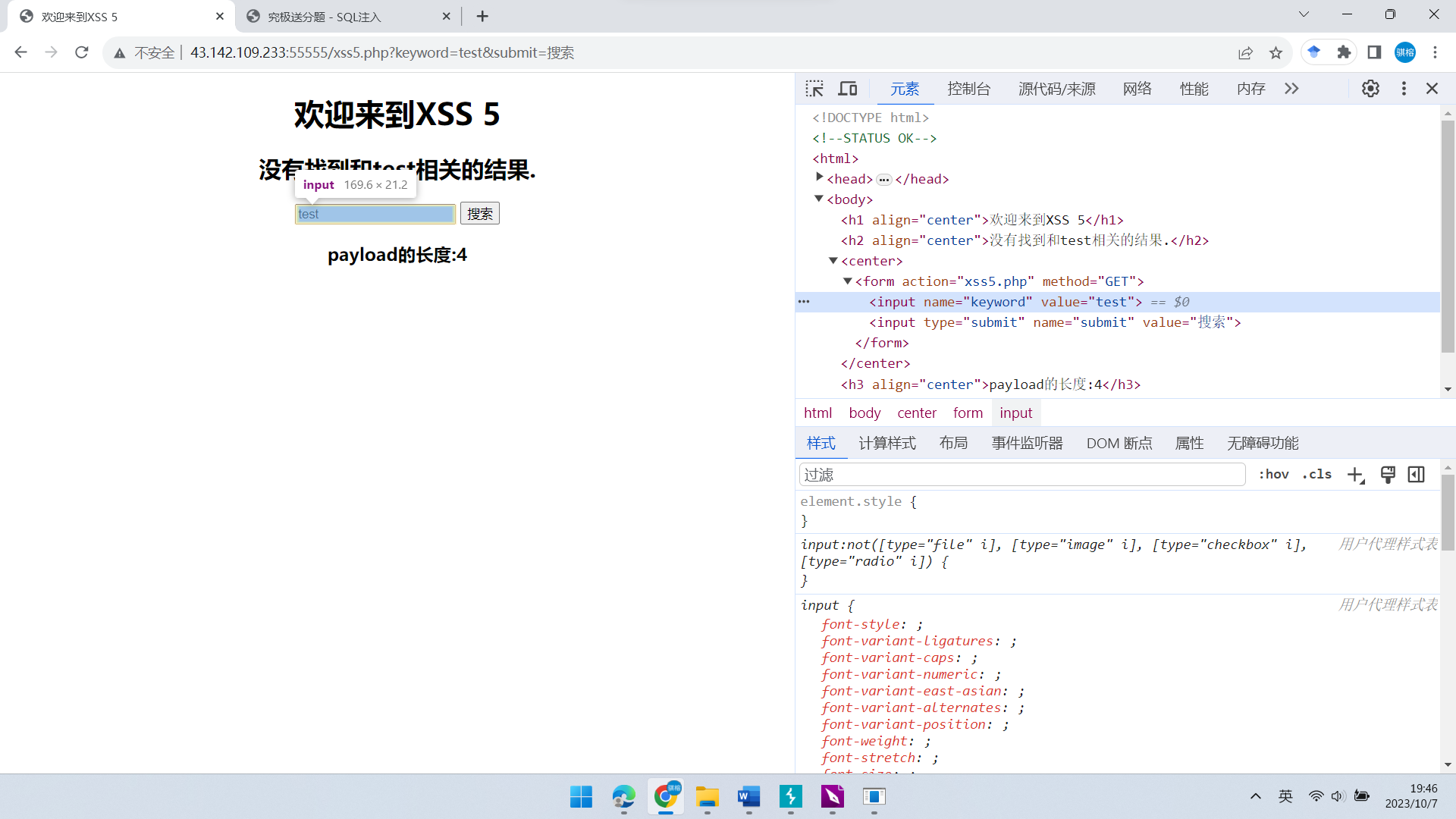The width and height of the screenshot is (1456, 819).
Task: Expand the head element node
Action: pyautogui.click(x=819, y=177)
